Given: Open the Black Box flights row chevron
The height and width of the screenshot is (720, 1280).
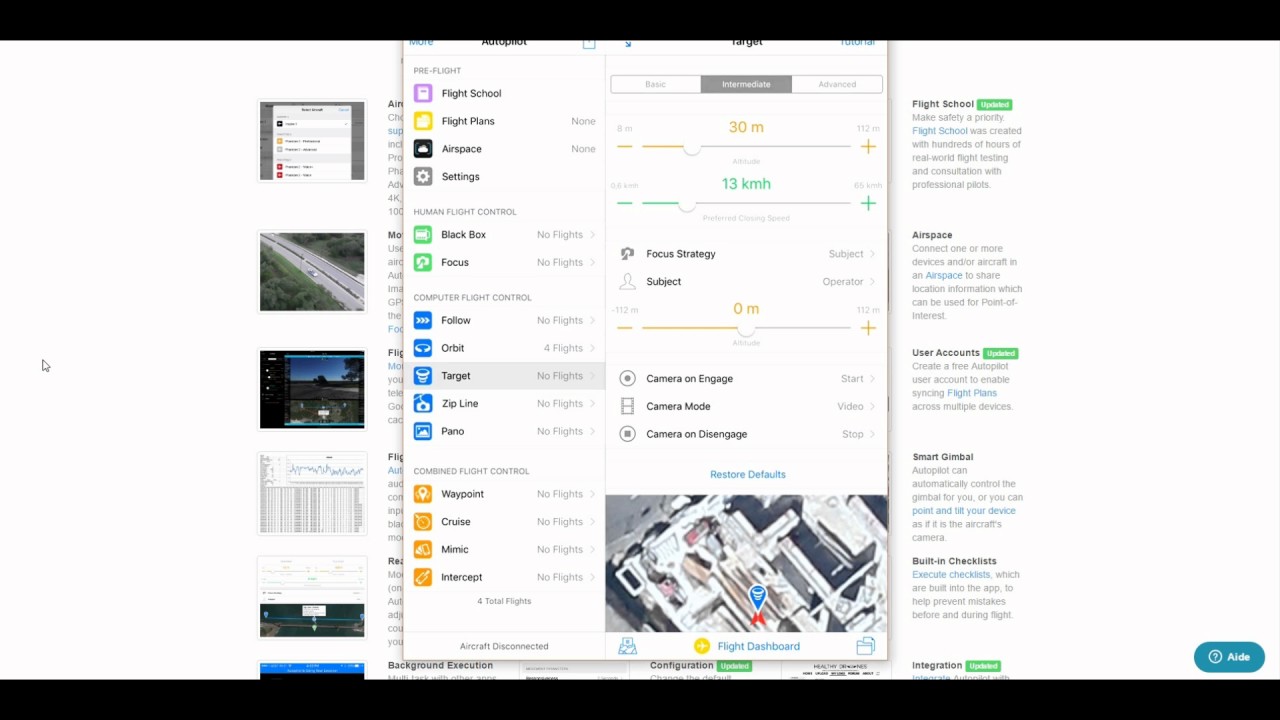Looking at the screenshot, I should pyautogui.click(x=592, y=235).
